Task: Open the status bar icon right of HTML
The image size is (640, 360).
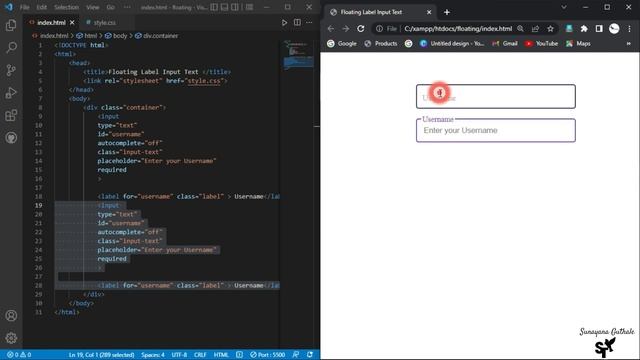Action: click(x=240, y=354)
